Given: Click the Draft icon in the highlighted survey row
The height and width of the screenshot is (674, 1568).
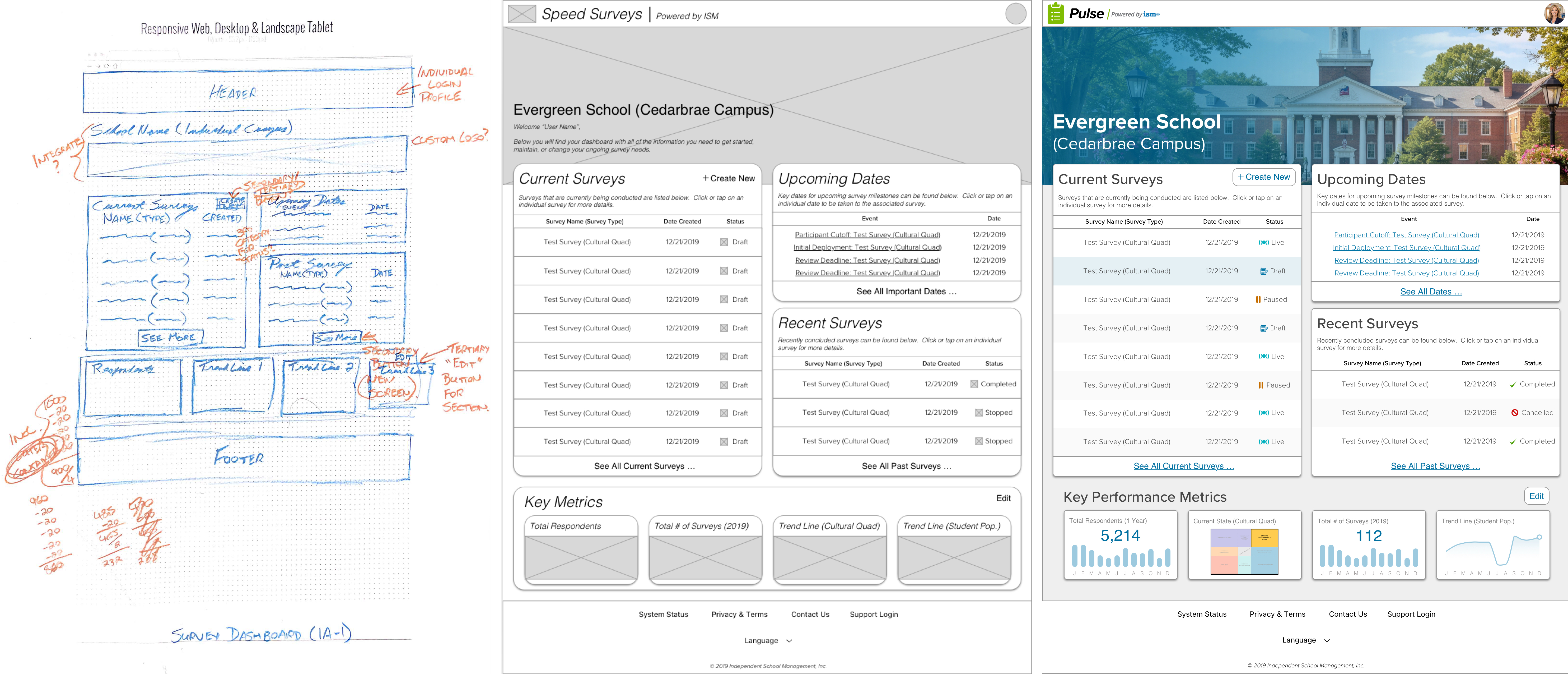Looking at the screenshot, I should (x=1264, y=271).
